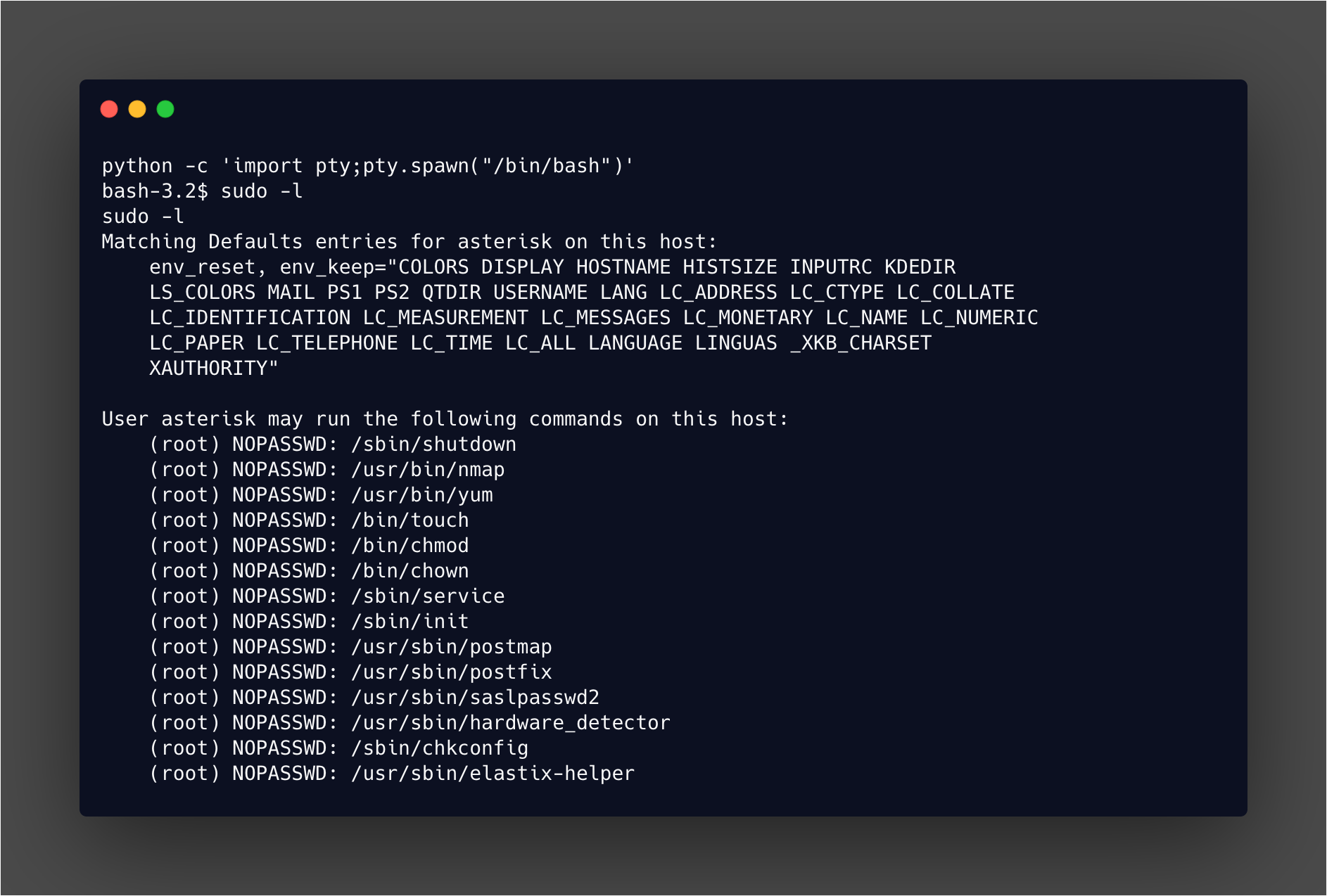Click the bash-3.2$ sudo -l prompt line
Image resolution: width=1327 pixels, height=896 pixels.
[203, 191]
